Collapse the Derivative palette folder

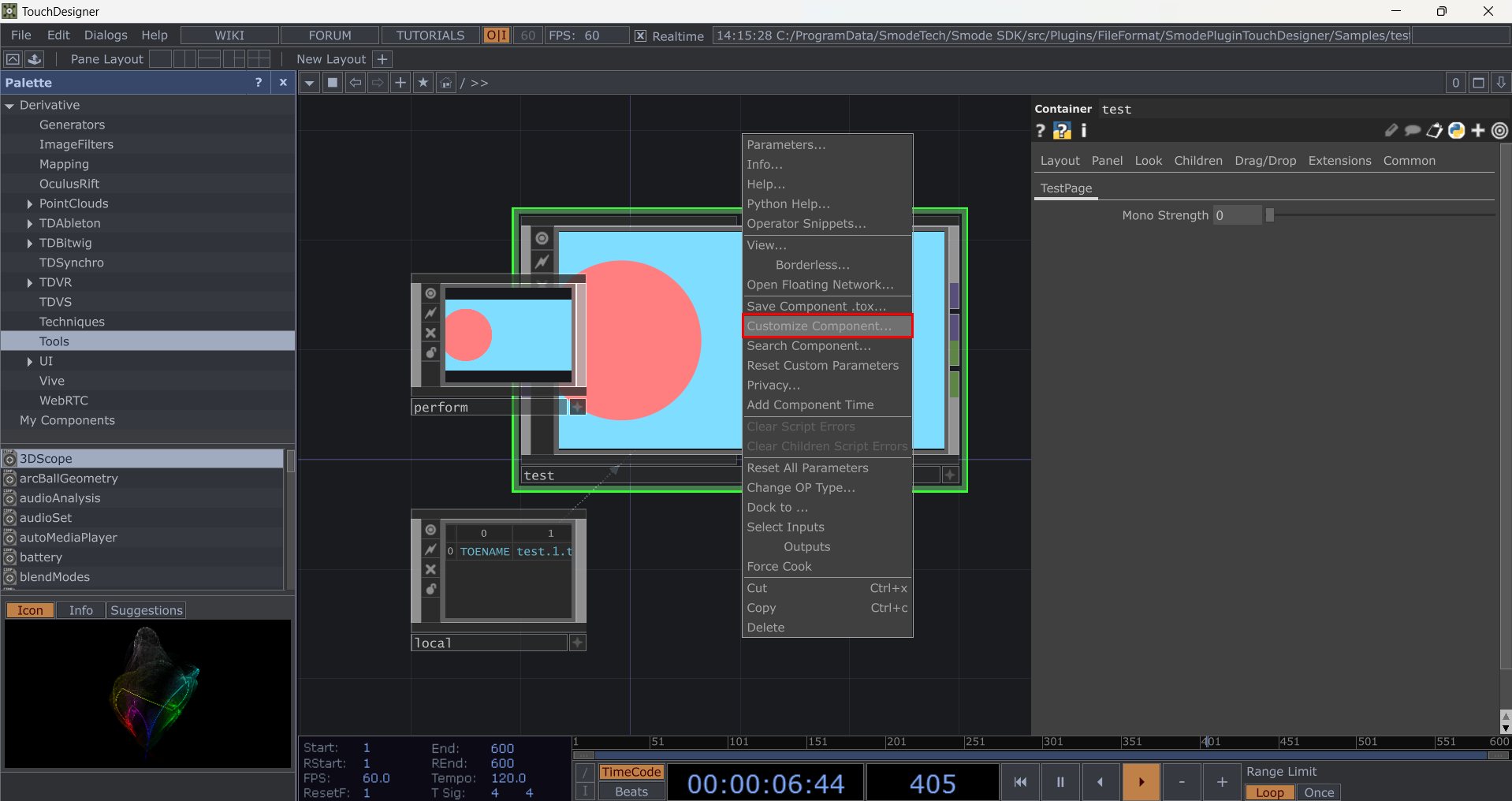(9, 106)
